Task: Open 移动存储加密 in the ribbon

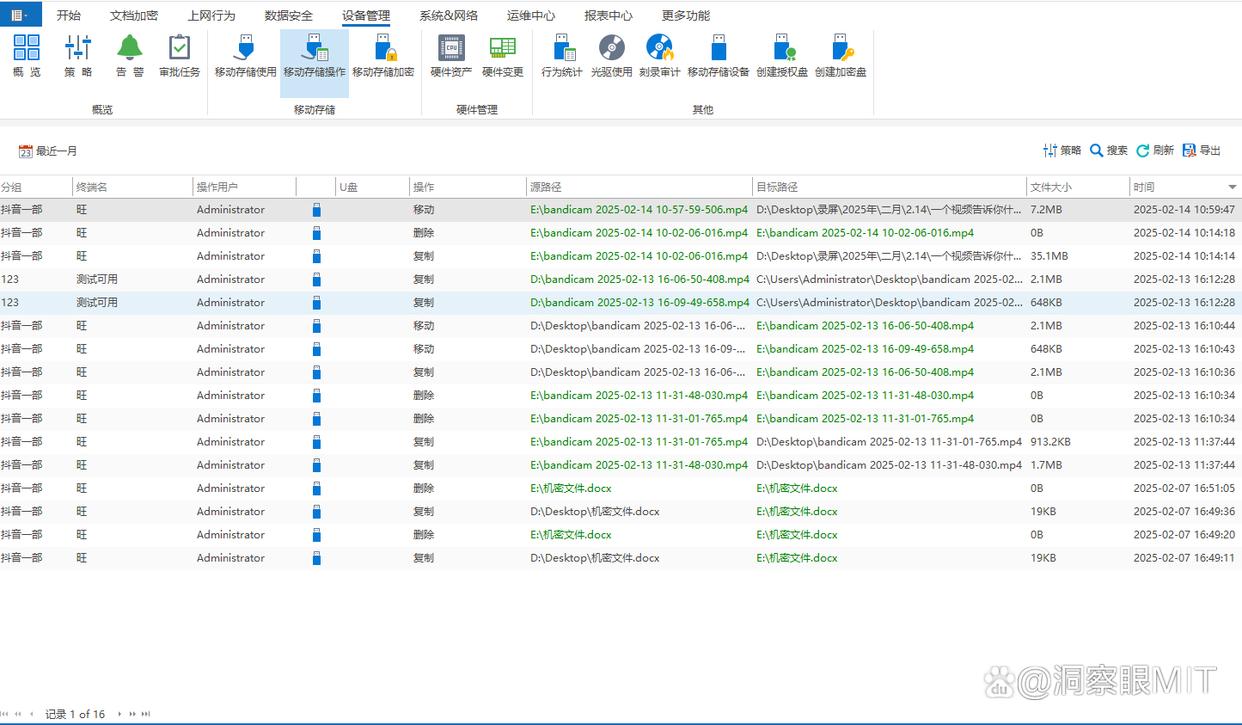Action: click(383, 56)
